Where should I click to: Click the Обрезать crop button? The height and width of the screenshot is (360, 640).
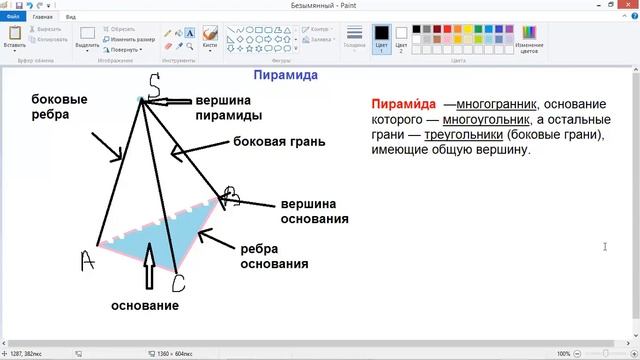pyautogui.click(x=119, y=29)
